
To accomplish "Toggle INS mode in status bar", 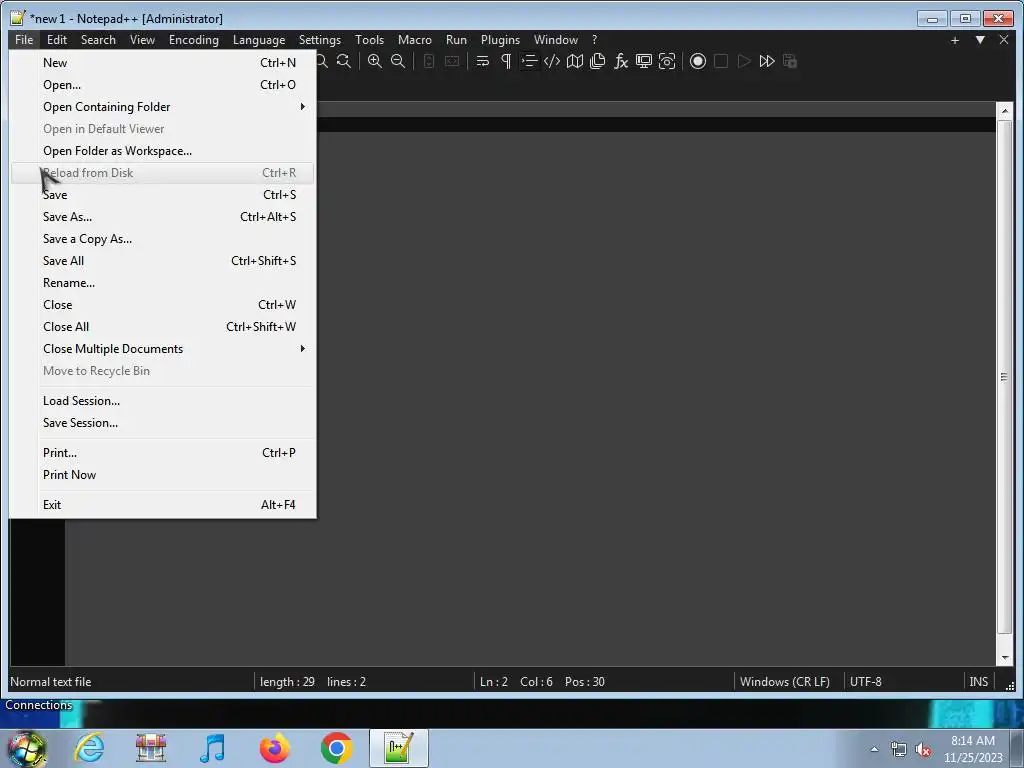I will pyautogui.click(x=978, y=682).
